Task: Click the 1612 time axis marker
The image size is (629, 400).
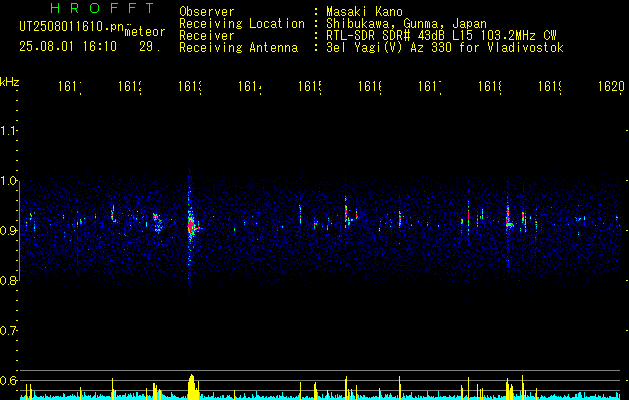Action: tap(130, 87)
